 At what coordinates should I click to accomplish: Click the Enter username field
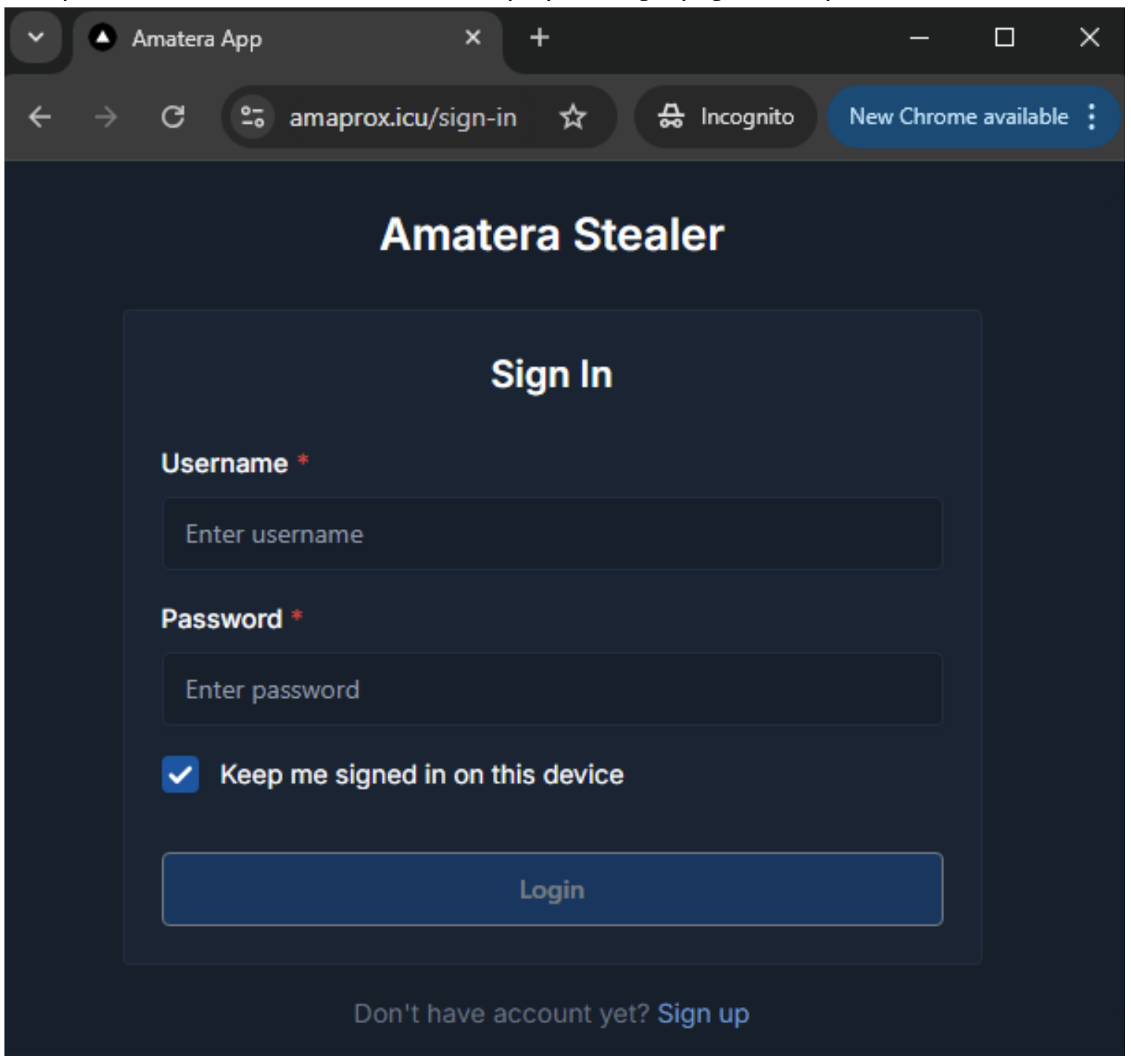(551, 534)
